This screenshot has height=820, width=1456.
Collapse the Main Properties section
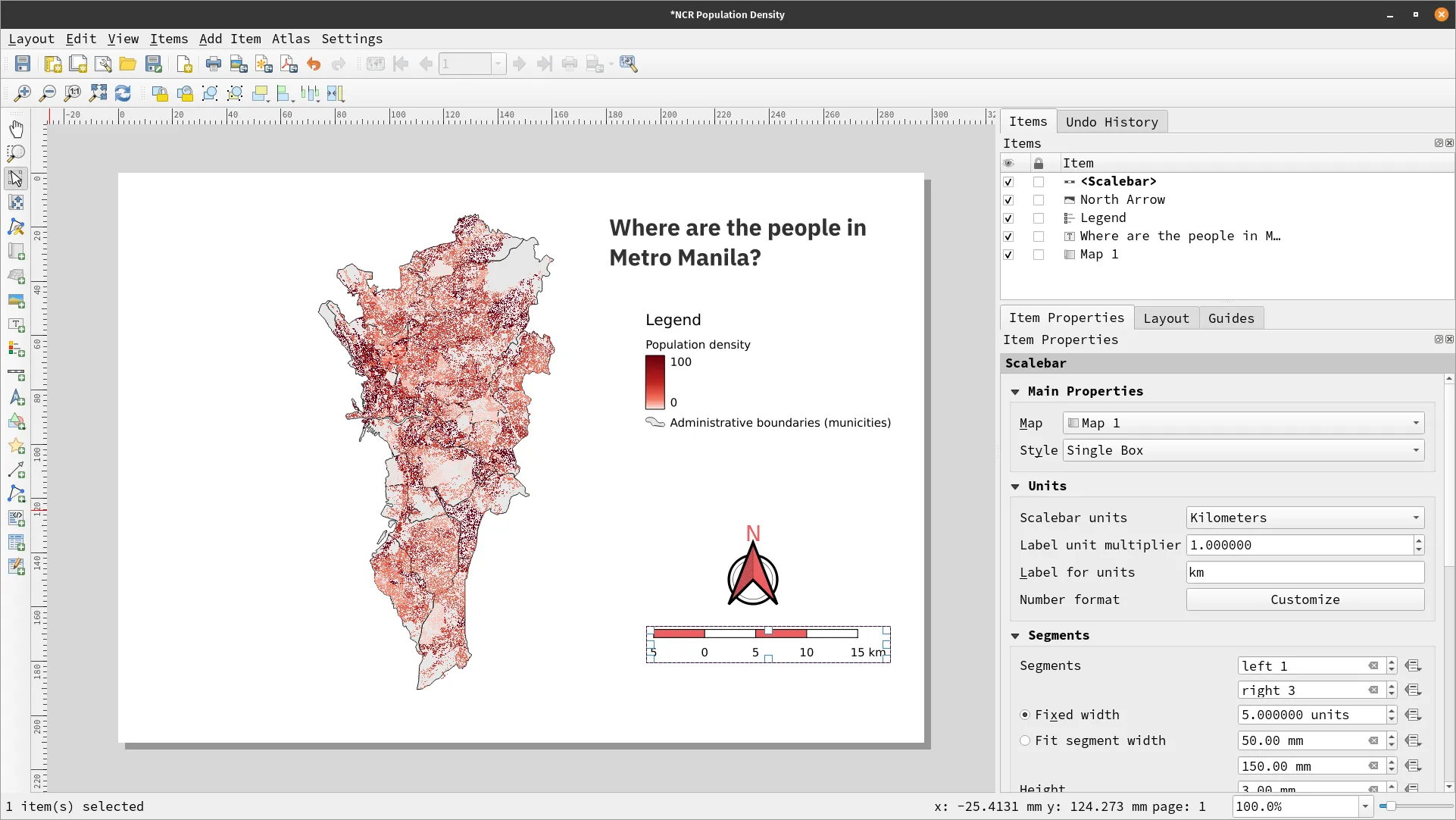pyautogui.click(x=1015, y=392)
